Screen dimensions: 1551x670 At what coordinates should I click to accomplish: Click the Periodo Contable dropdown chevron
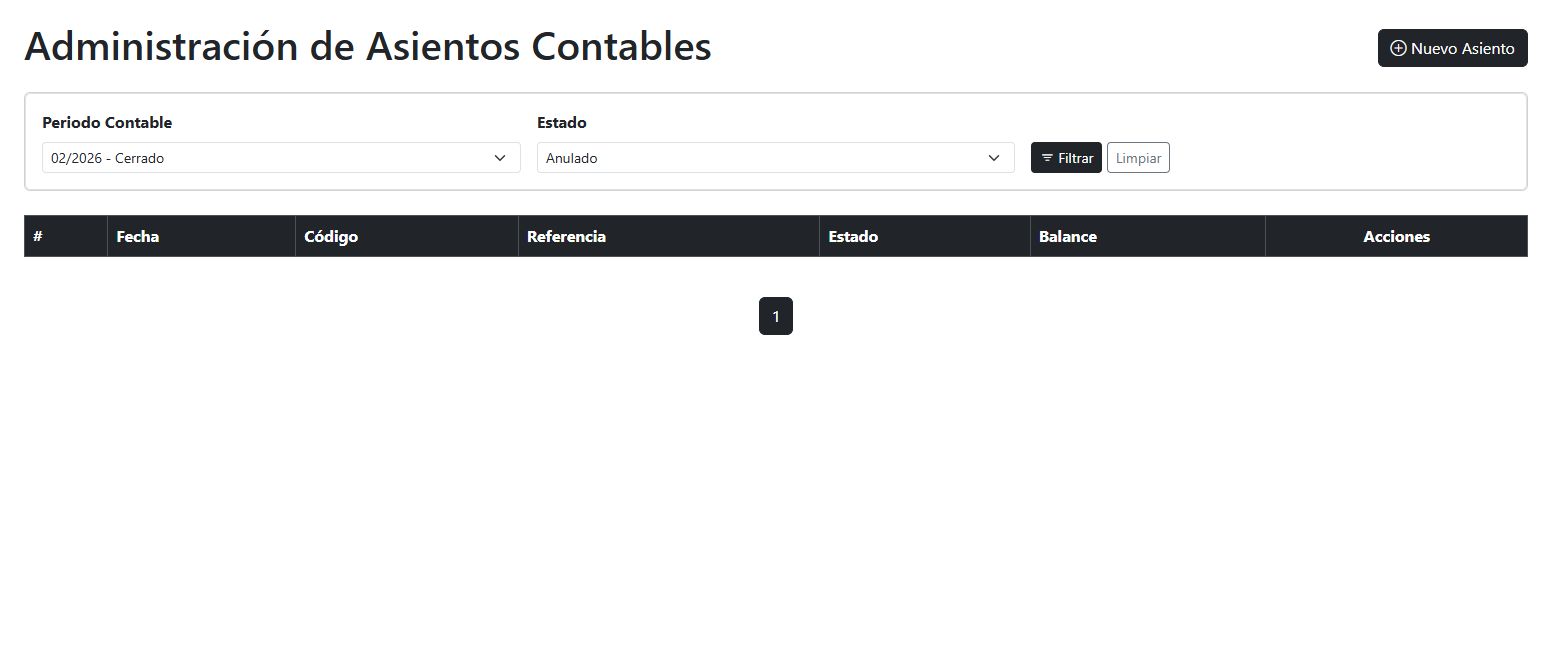(500, 157)
